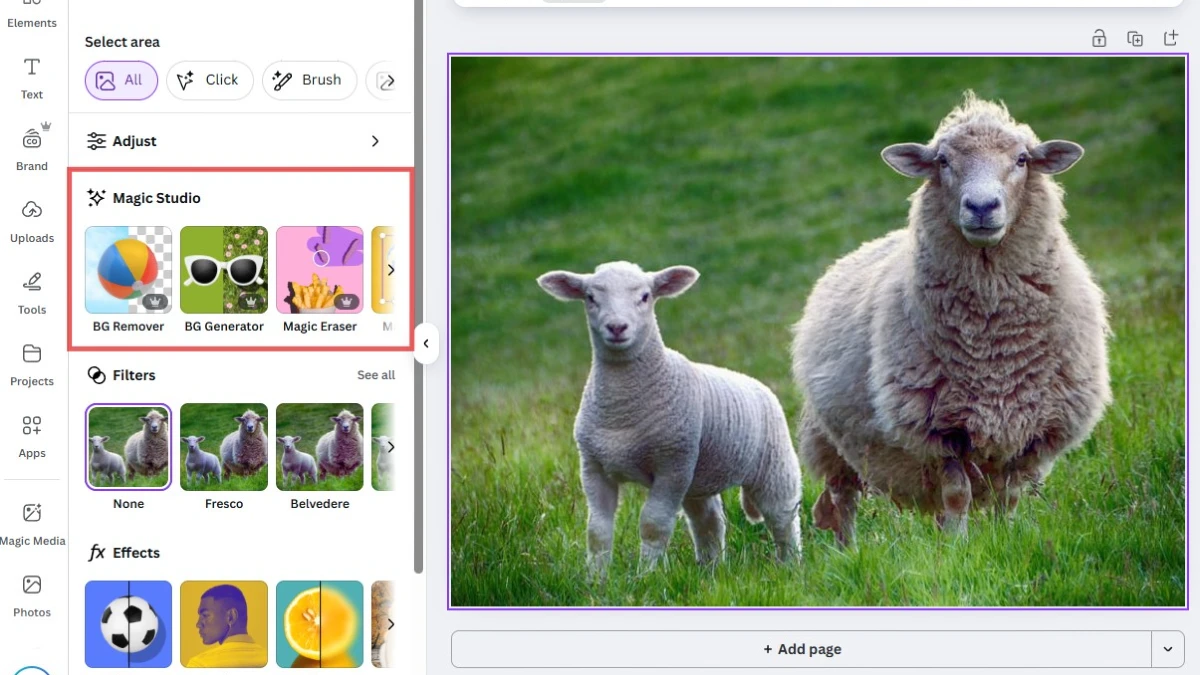Launch the Magic Eraser tool
The image size is (1200, 675).
319,270
